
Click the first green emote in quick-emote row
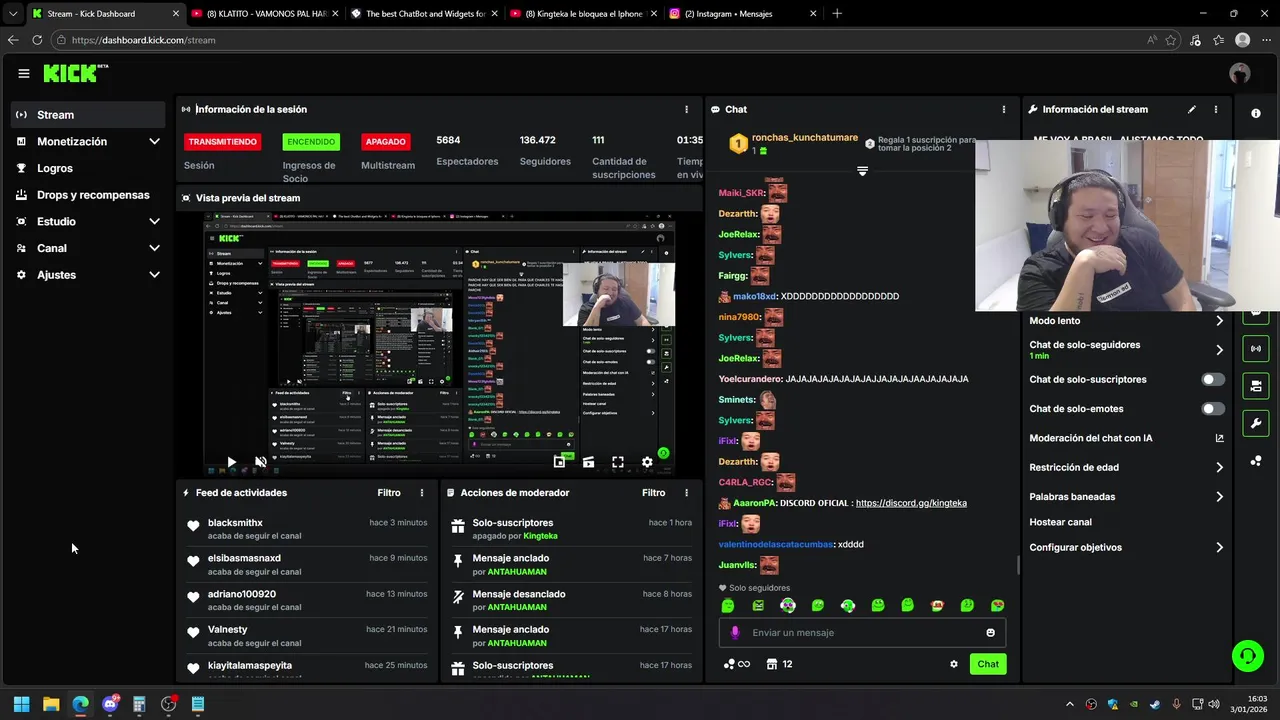tap(728, 605)
